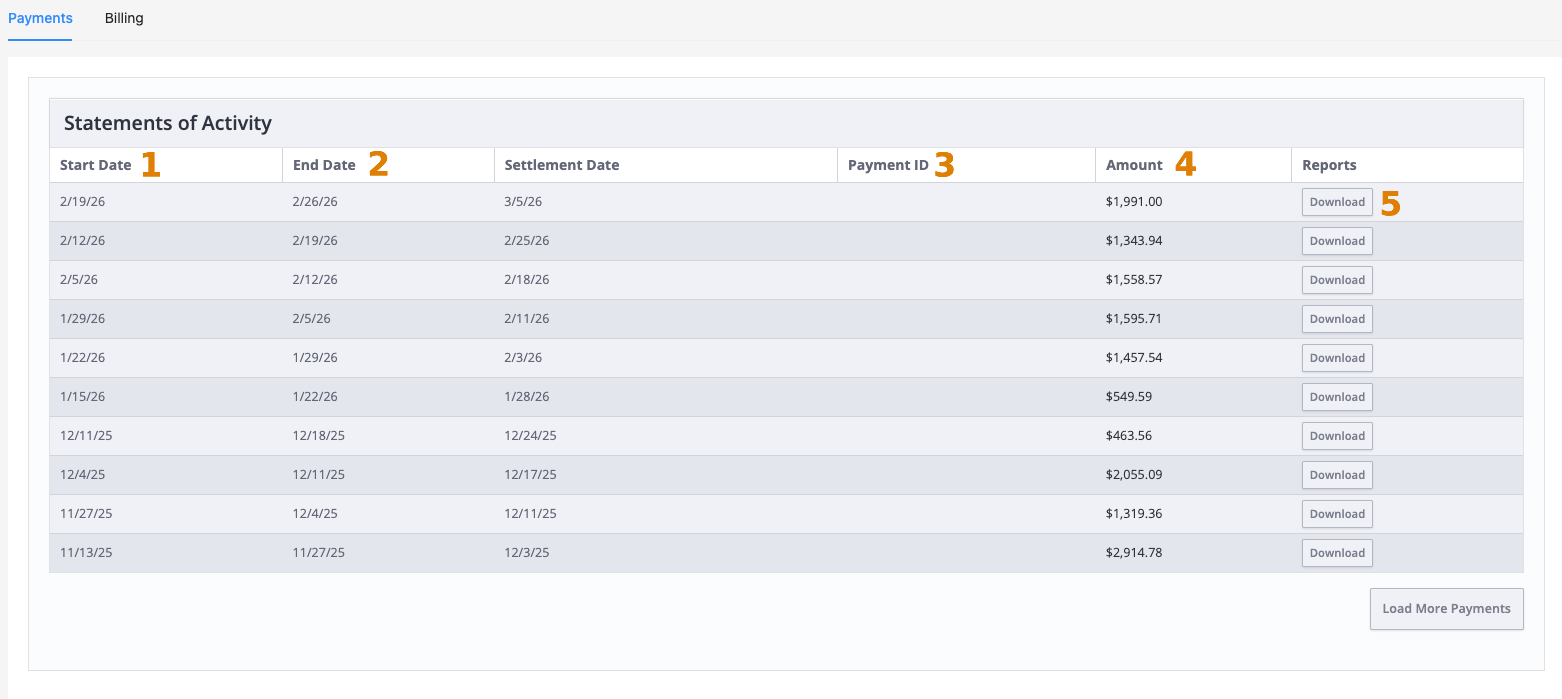This screenshot has height=699, width=1562.
Task: Download the $1,457.54 payment report
Action: coord(1337,358)
